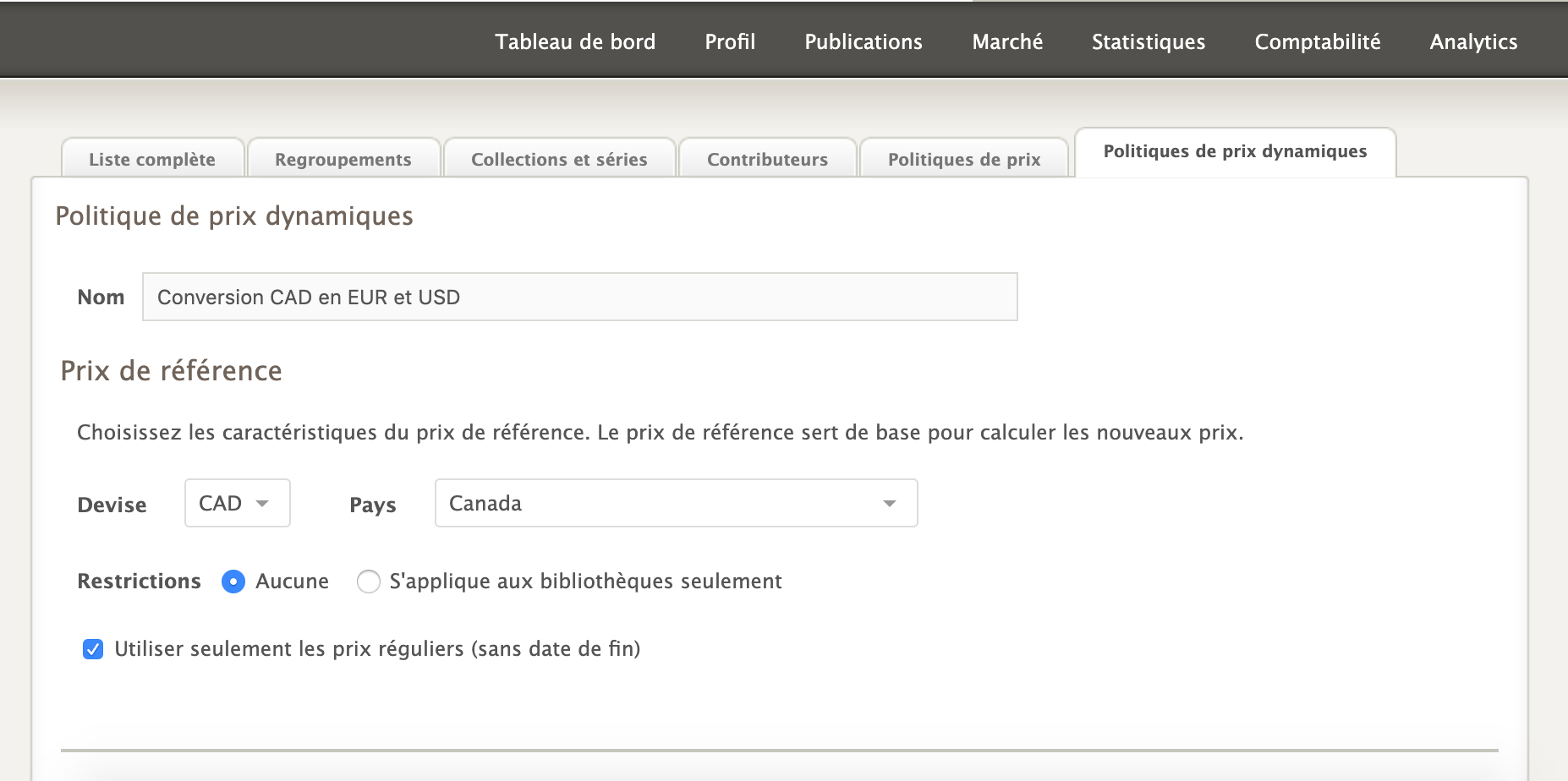The height and width of the screenshot is (781, 1568).
Task: Switch to the Regroupements tab
Action: tap(343, 159)
